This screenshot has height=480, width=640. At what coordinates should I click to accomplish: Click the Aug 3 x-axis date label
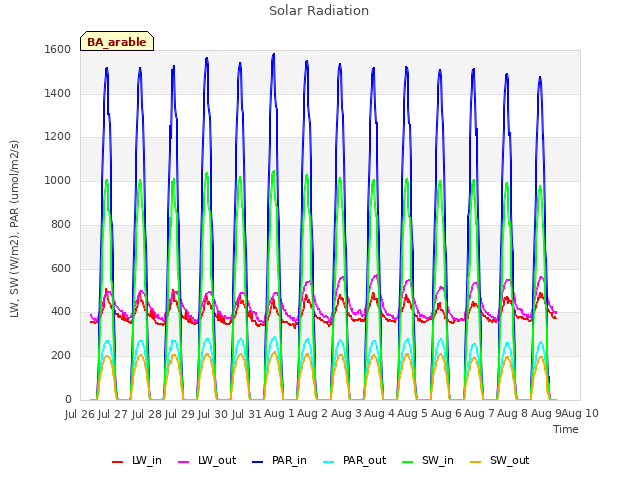[x=346, y=413]
